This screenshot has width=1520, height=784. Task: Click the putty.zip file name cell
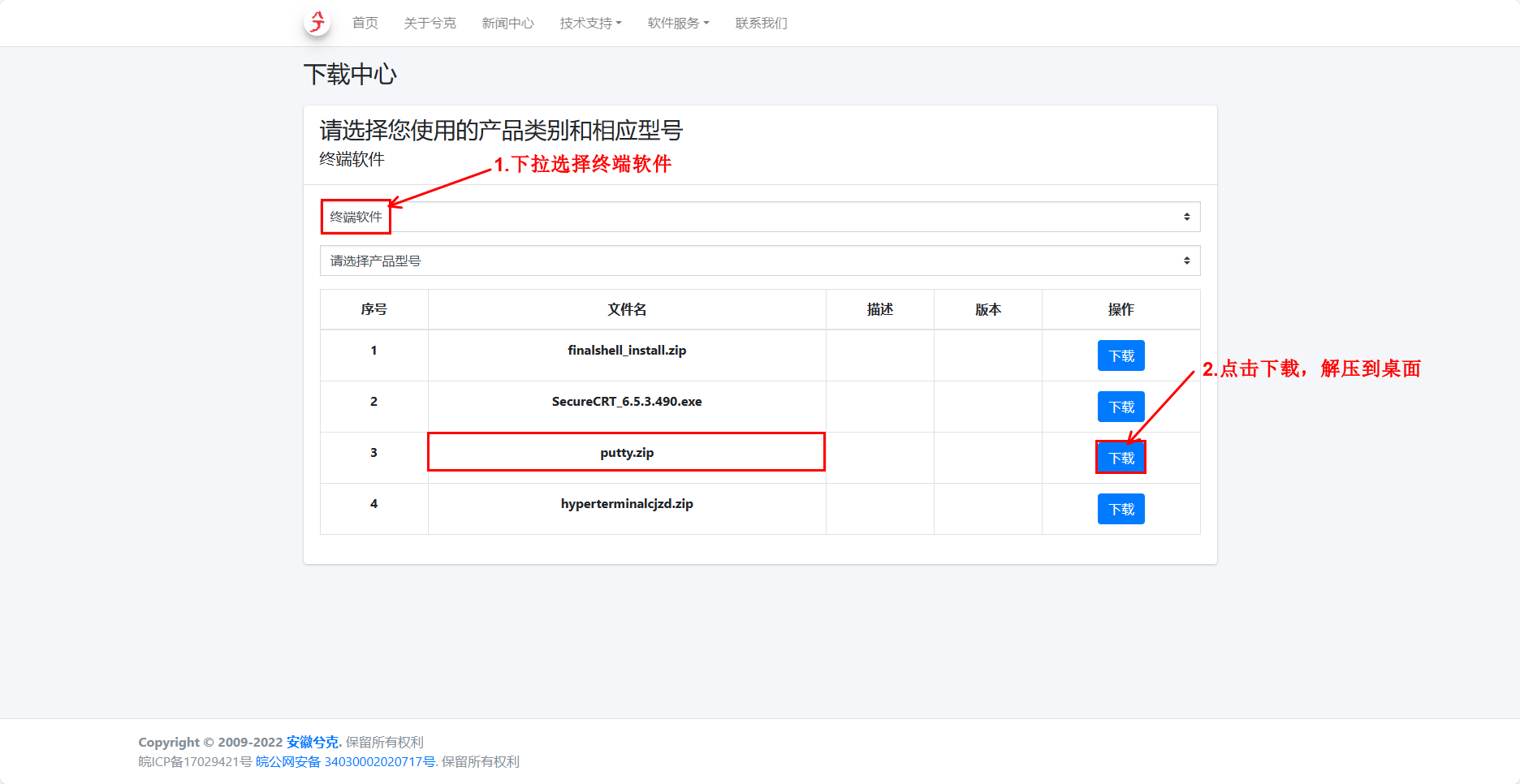click(x=626, y=452)
